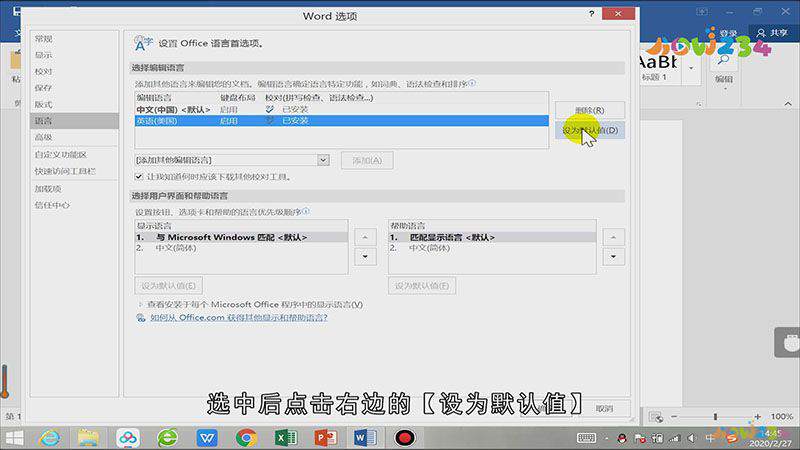Open the Windows Start menu

14,438
